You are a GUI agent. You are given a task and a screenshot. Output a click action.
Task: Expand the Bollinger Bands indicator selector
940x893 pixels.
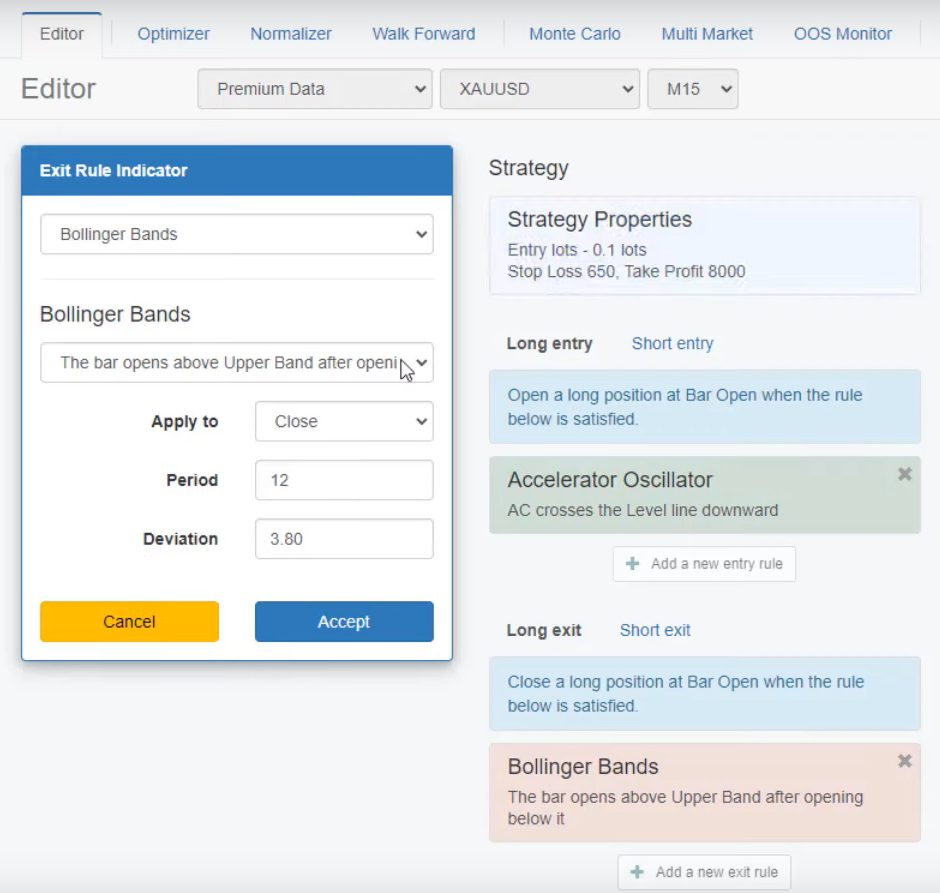pos(236,235)
